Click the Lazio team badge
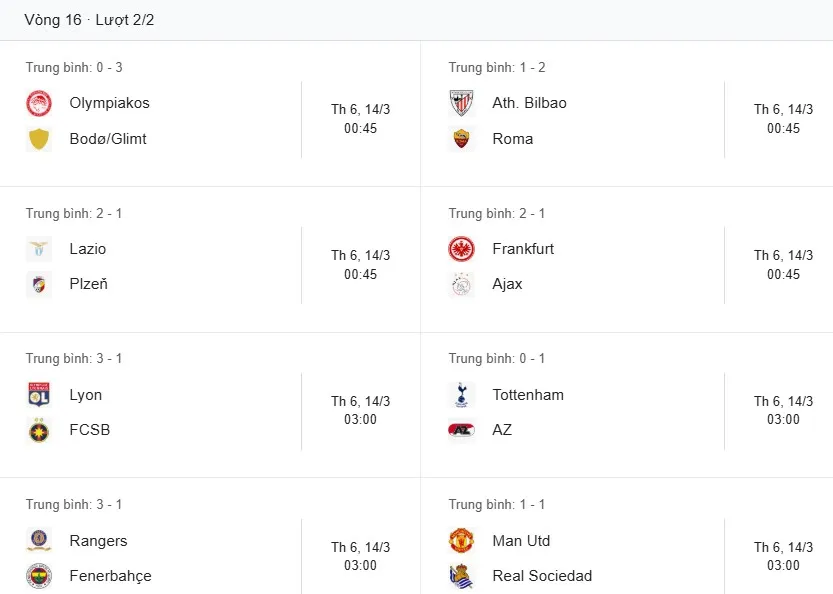 click(x=39, y=249)
